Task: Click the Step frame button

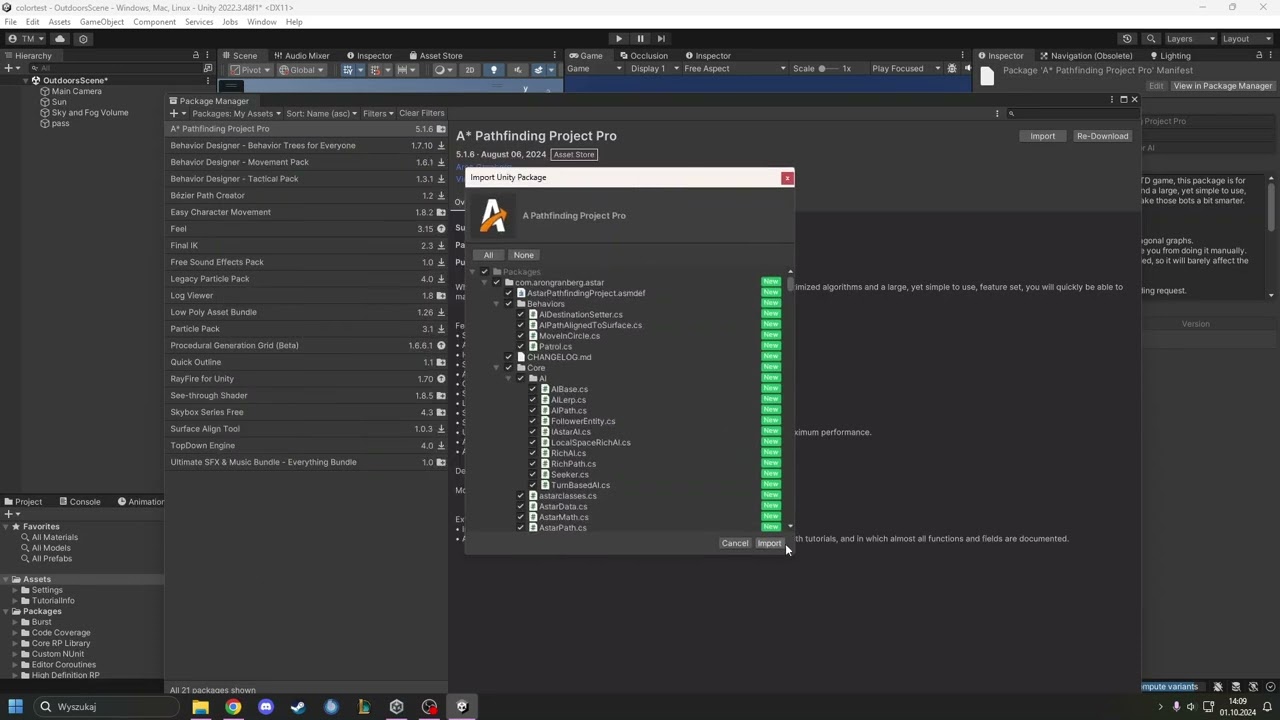Action: 661,39
